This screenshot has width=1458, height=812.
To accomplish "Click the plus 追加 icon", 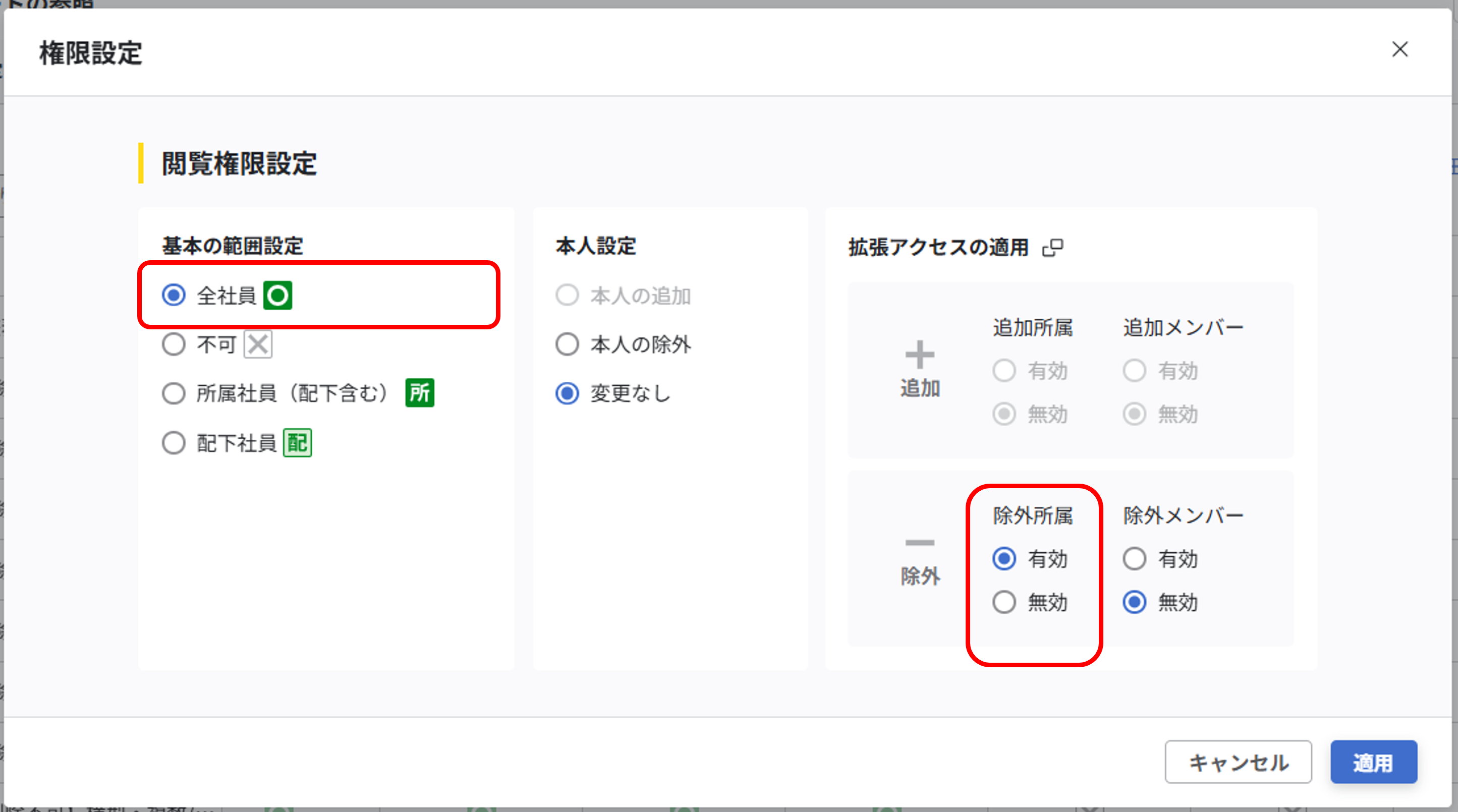I will pos(920,355).
